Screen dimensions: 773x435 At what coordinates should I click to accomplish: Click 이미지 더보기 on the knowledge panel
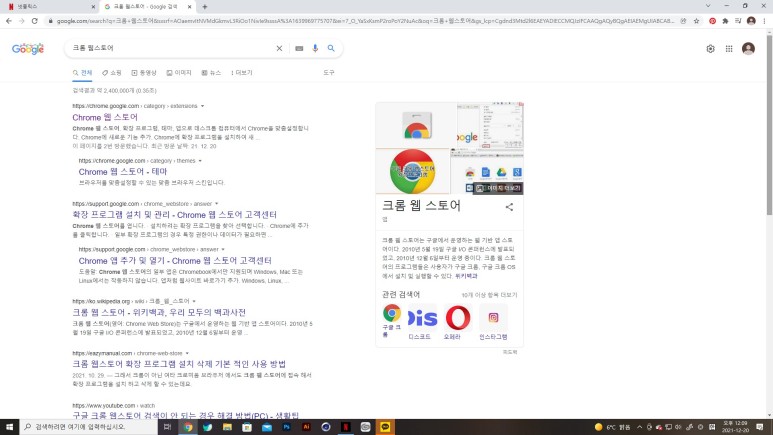click(x=498, y=188)
